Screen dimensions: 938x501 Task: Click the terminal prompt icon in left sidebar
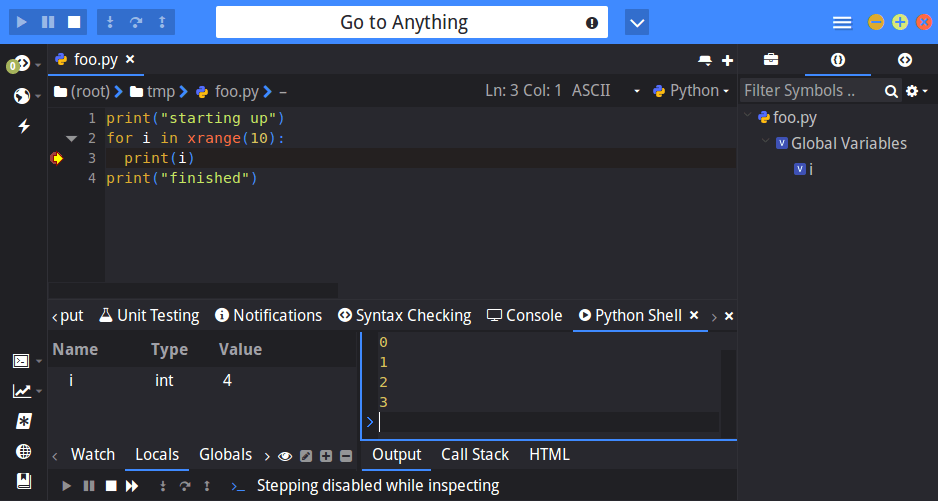click(x=22, y=361)
